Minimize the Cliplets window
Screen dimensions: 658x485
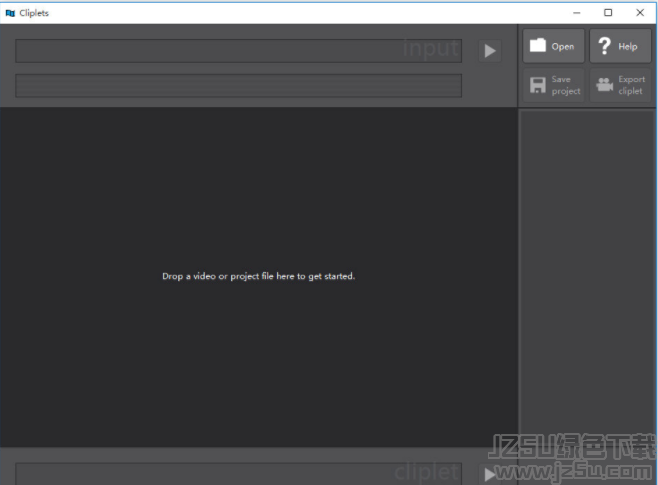tap(576, 13)
